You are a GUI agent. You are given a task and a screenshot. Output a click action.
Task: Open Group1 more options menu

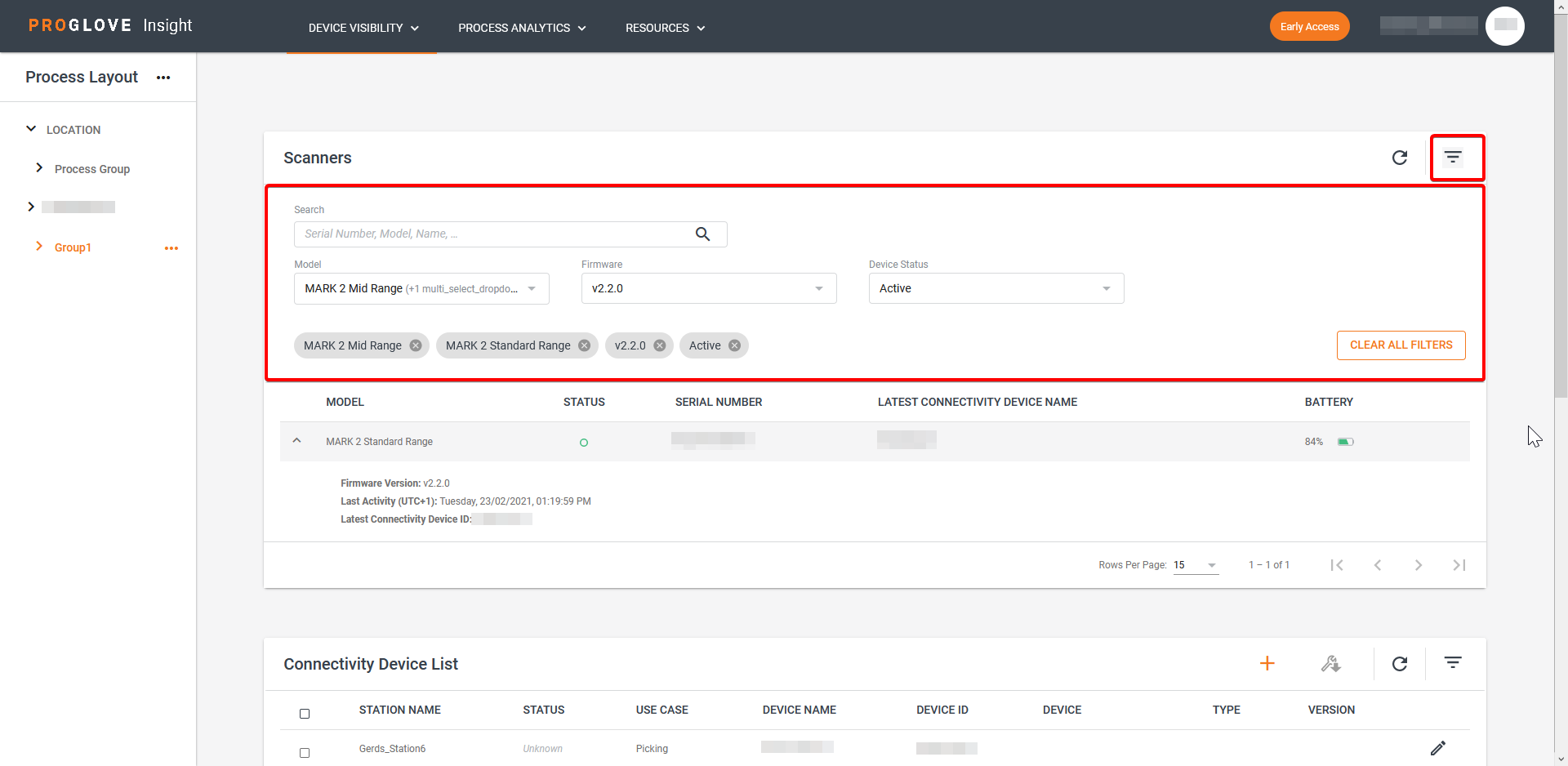coord(171,248)
